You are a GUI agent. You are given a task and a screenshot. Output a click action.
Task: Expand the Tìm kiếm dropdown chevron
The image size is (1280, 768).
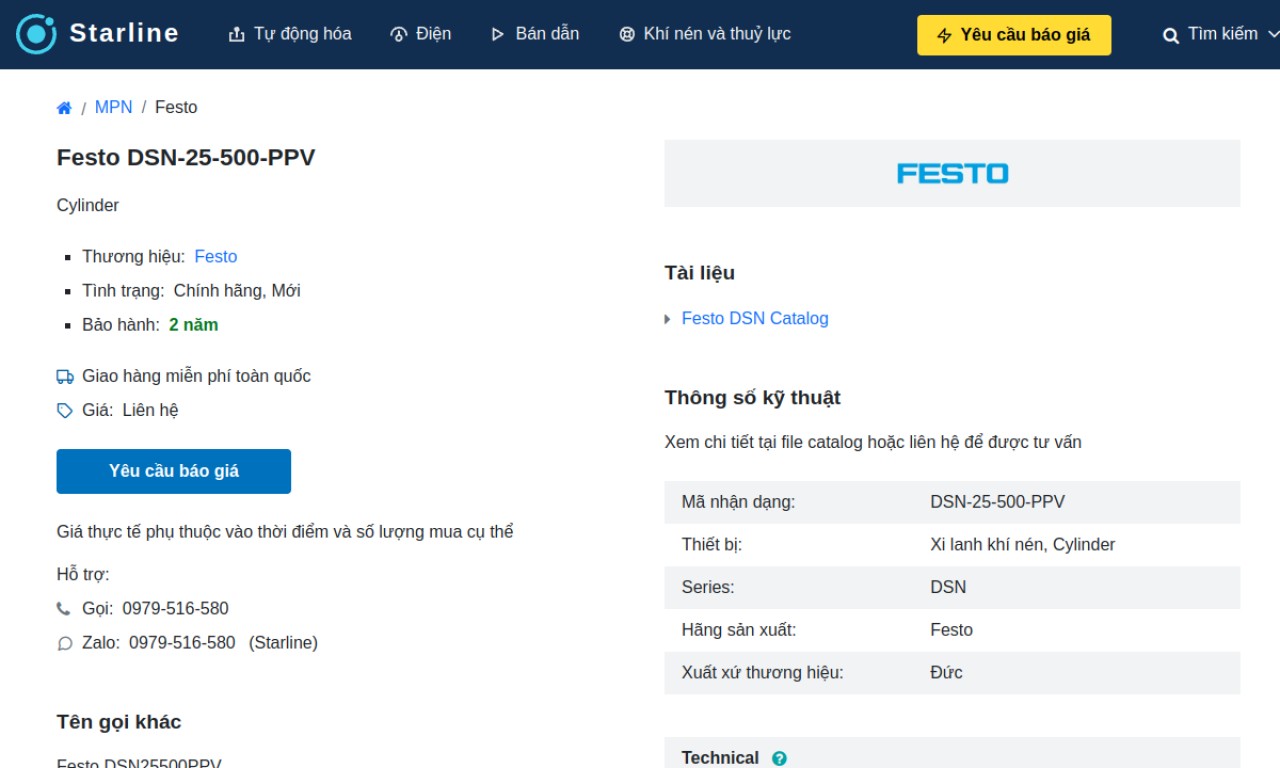[x=1273, y=34]
